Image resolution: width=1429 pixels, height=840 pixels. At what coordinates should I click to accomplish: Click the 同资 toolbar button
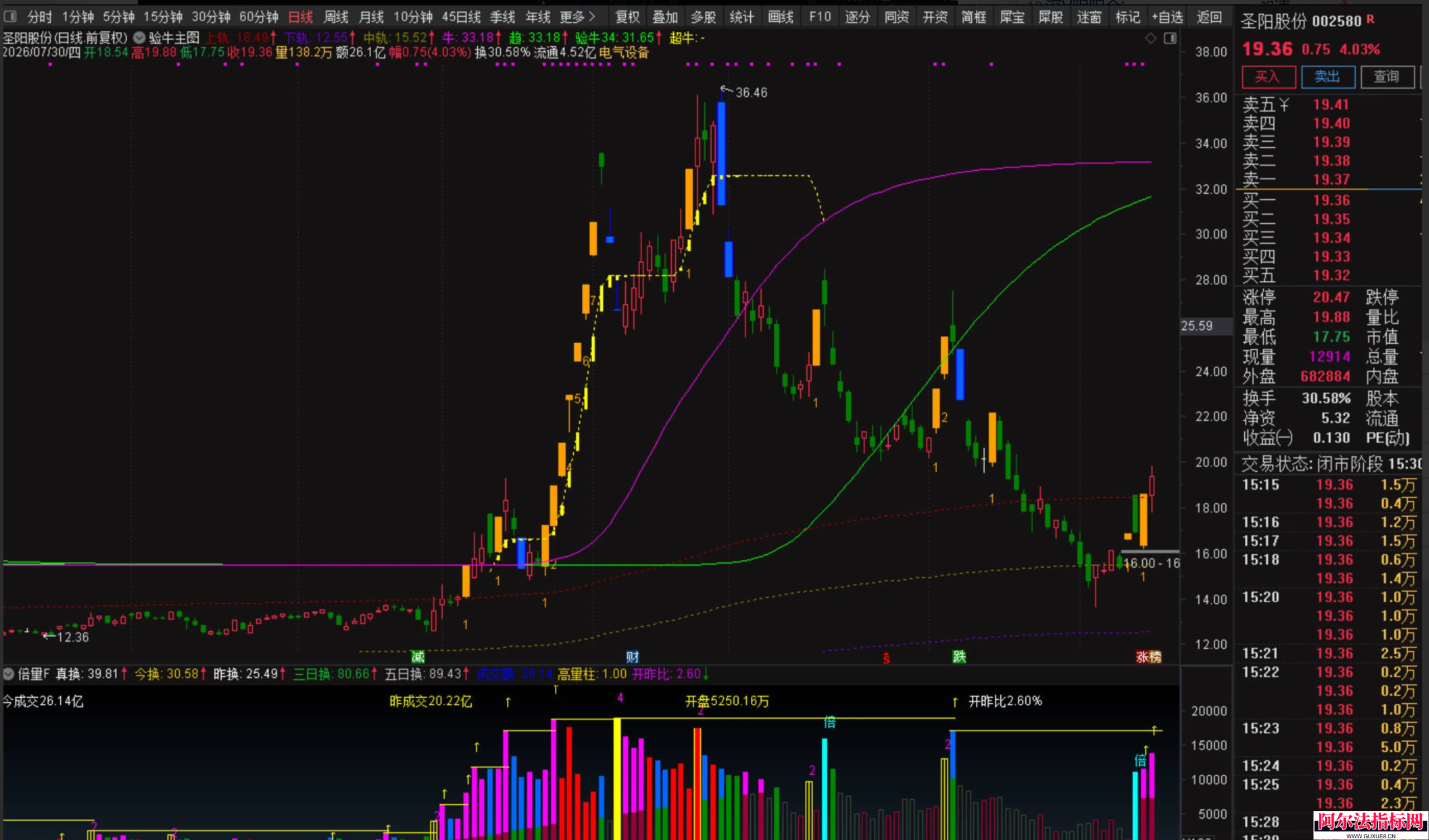pos(896,17)
